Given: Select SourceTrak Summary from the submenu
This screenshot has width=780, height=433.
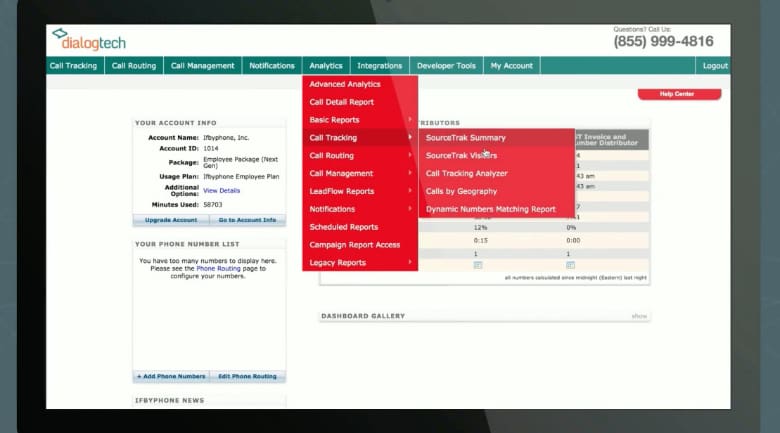Looking at the screenshot, I should pos(466,138).
